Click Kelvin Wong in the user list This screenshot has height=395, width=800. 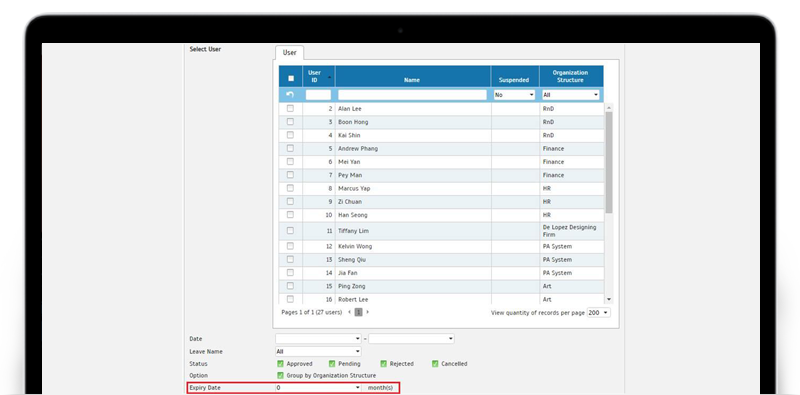pyautogui.click(x=355, y=246)
